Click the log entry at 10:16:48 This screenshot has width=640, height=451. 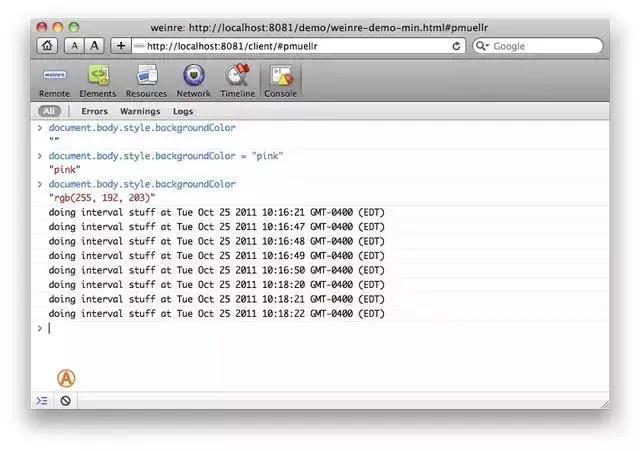click(x=216, y=241)
